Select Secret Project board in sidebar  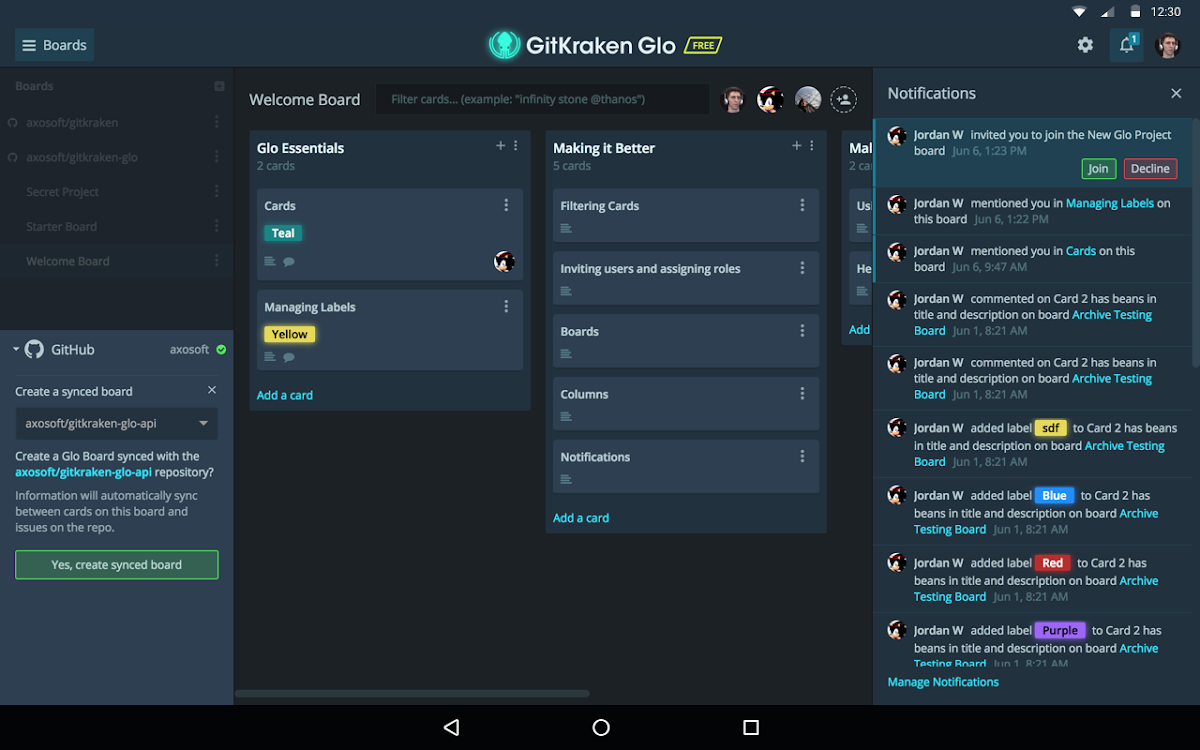tap(63, 192)
